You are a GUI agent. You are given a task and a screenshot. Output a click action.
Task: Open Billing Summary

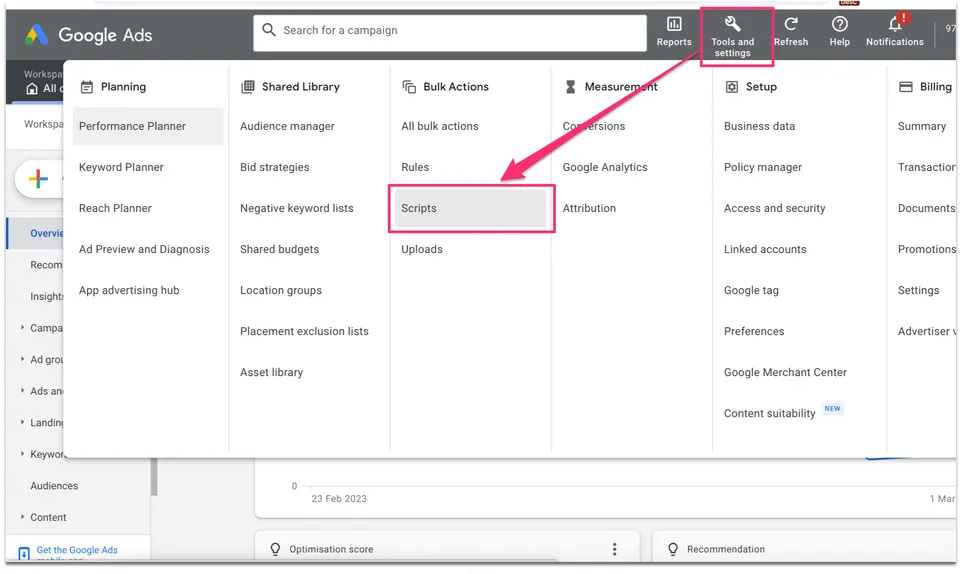(x=921, y=126)
